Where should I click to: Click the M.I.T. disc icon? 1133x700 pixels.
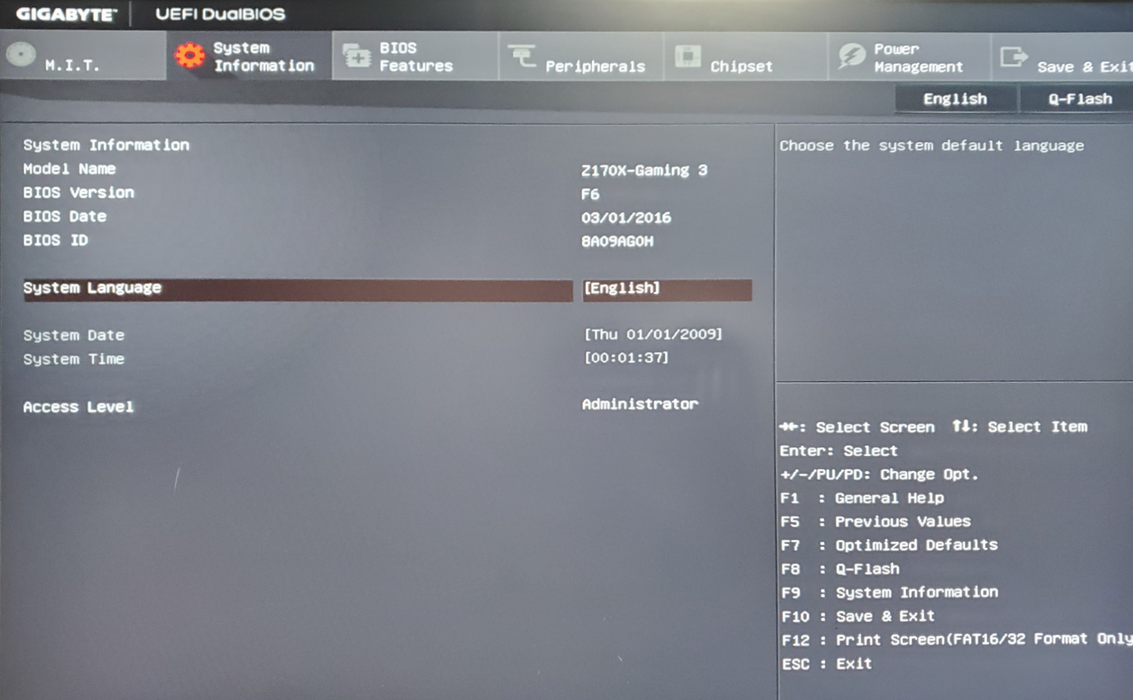pos(20,55)
